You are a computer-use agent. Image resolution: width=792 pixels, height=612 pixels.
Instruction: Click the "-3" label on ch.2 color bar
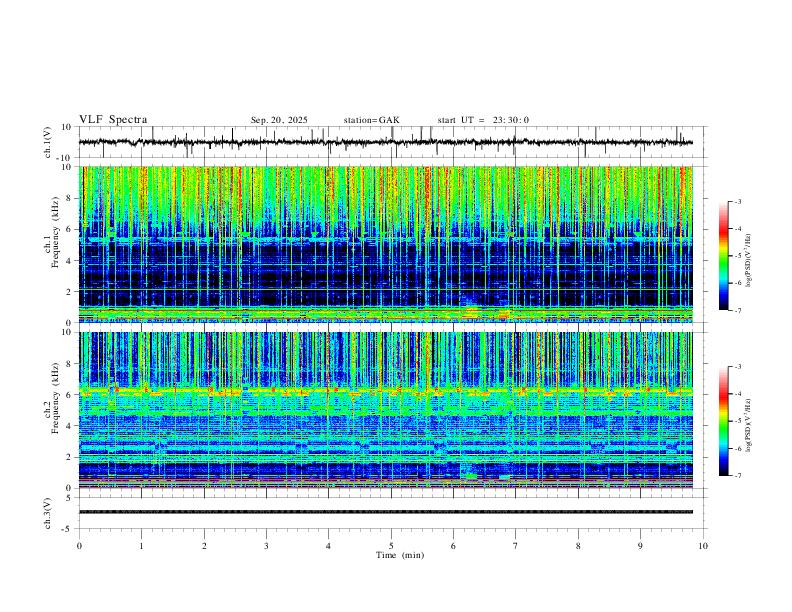click(x=738, y=367)
